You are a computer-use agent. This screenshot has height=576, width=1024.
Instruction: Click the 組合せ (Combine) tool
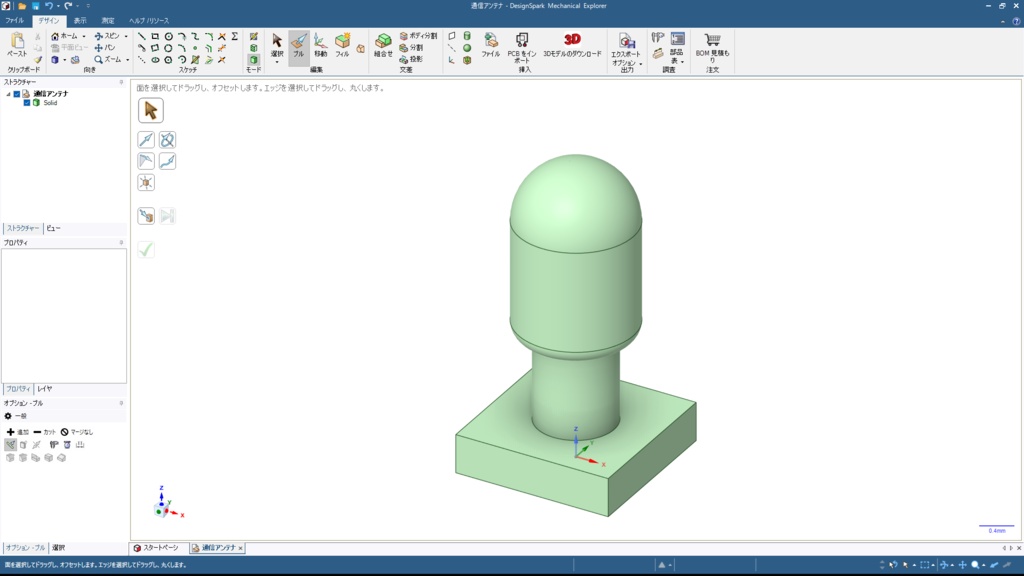[x=383, y=46]
